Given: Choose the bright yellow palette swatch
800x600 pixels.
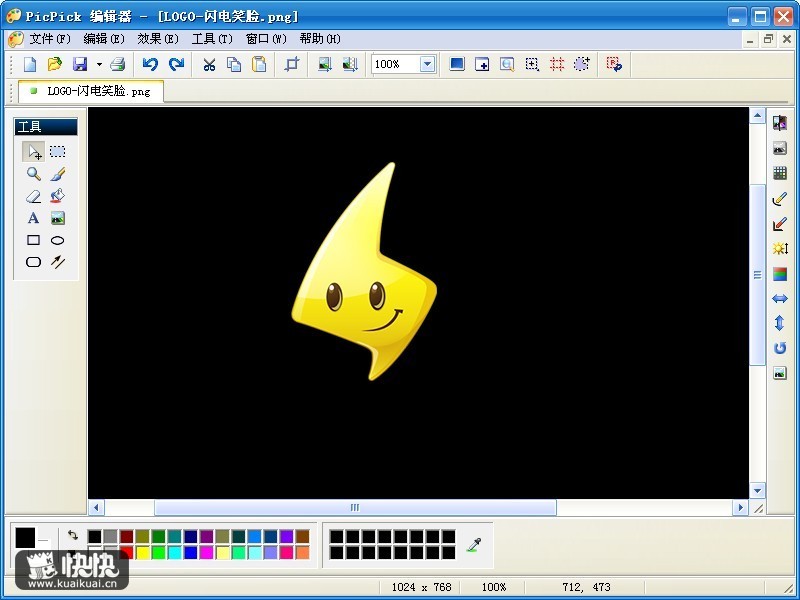Looking at the screenshot, I should tap(142, 553).
